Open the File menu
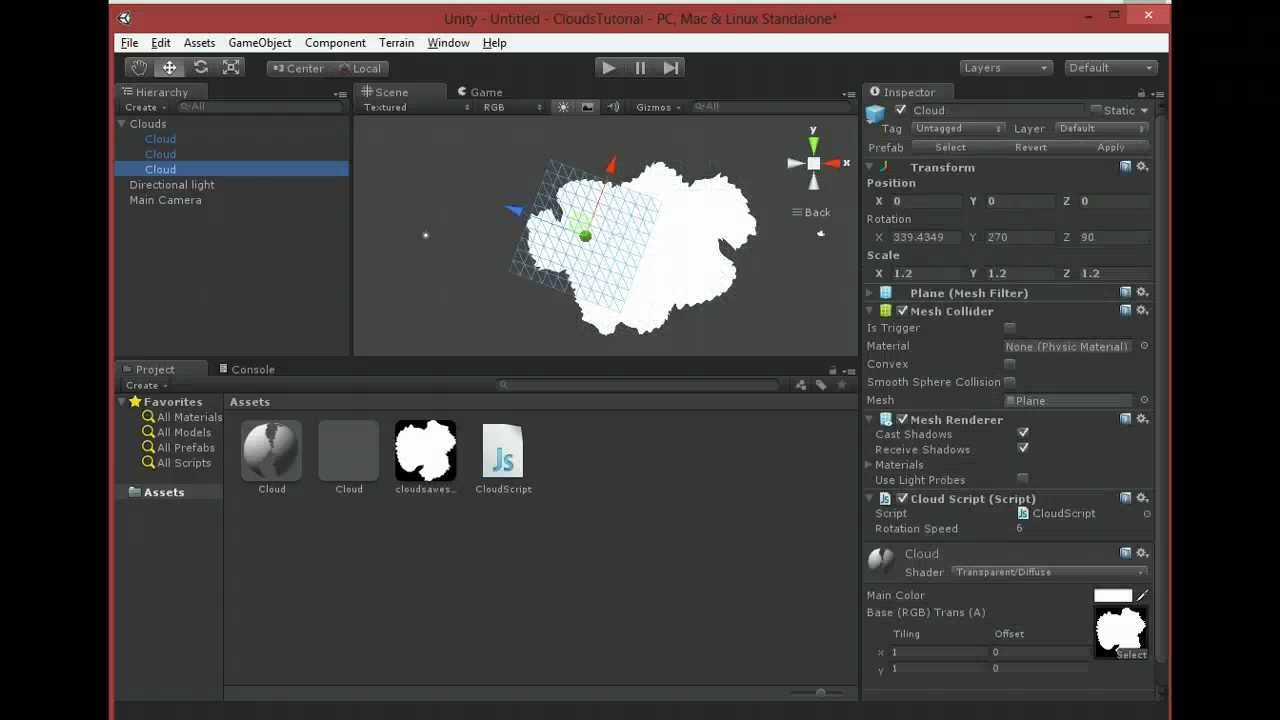 [x=130, y=43]
